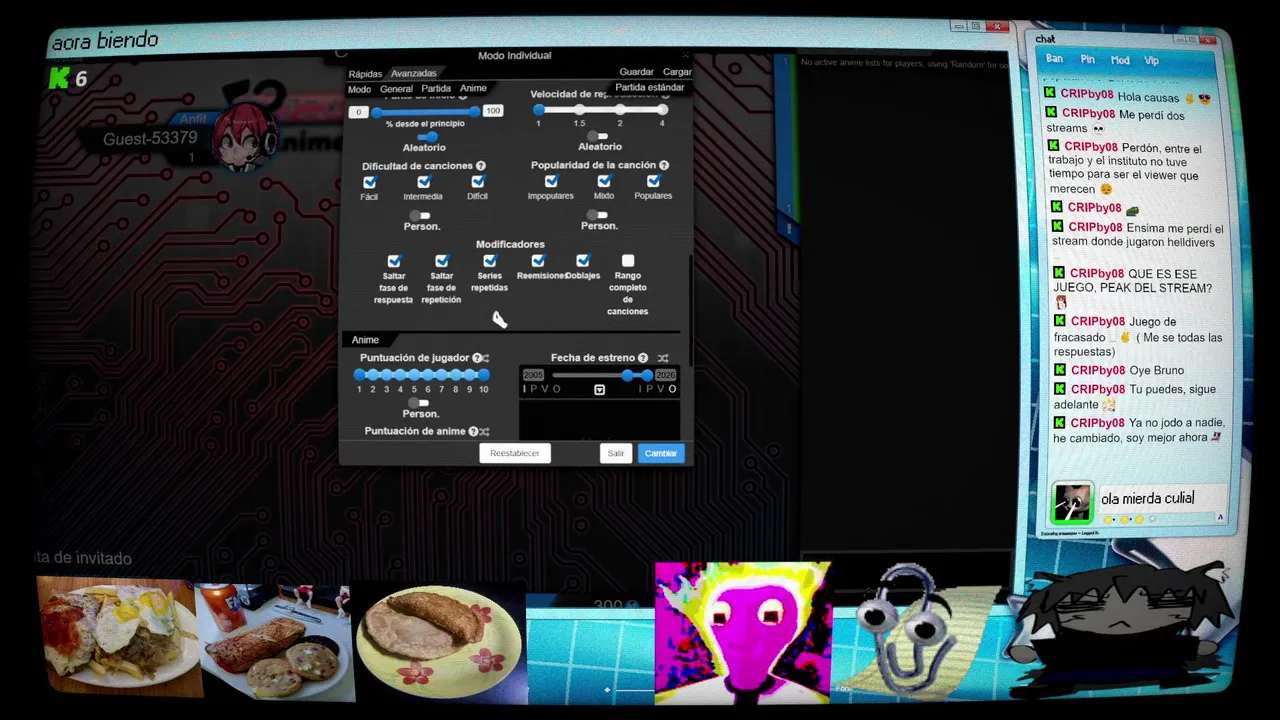Click the Guardar settings button
This screenshot has width=1280, height=720.
[636, 72]
